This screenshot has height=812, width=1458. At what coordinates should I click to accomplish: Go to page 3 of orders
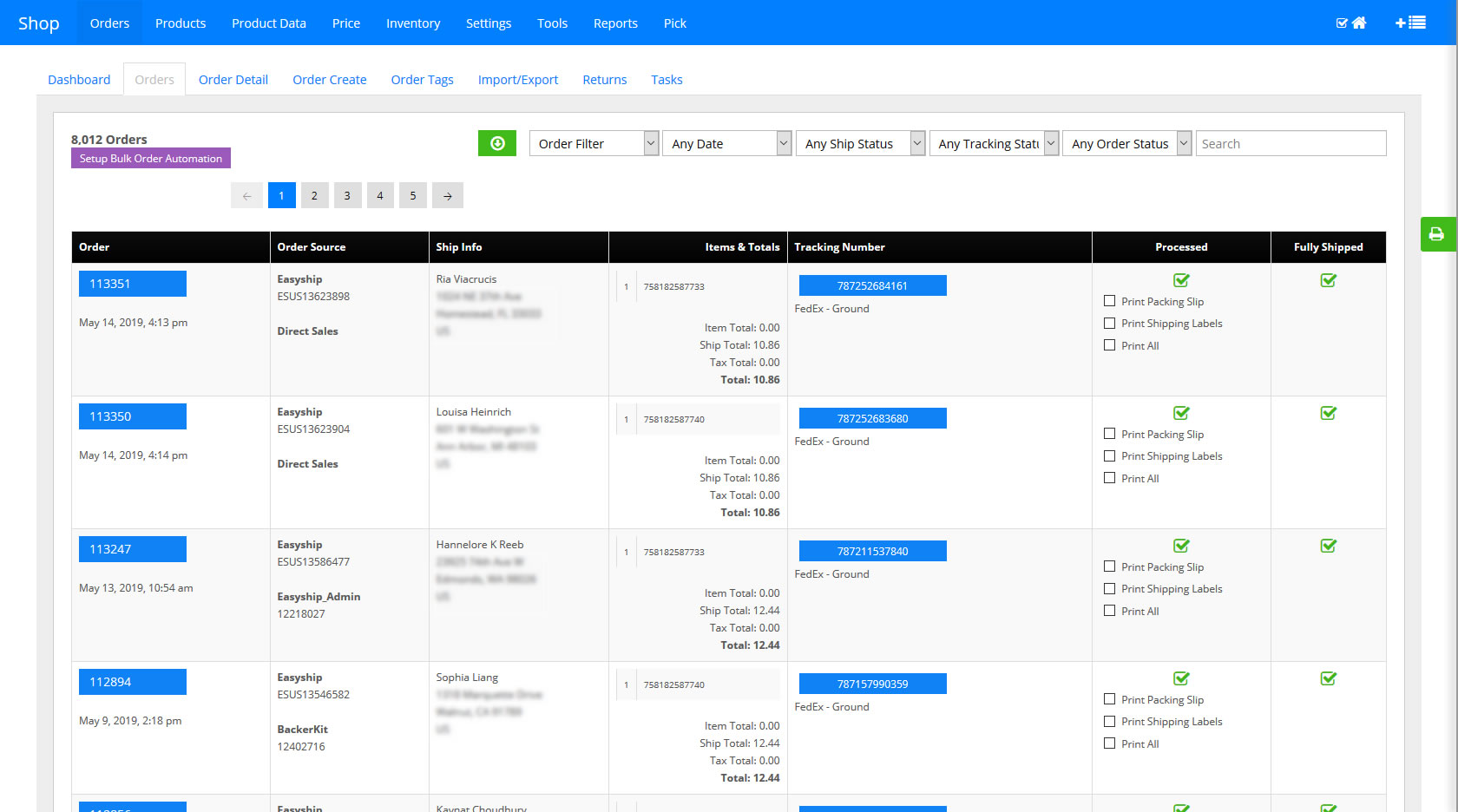pos(347,195)
